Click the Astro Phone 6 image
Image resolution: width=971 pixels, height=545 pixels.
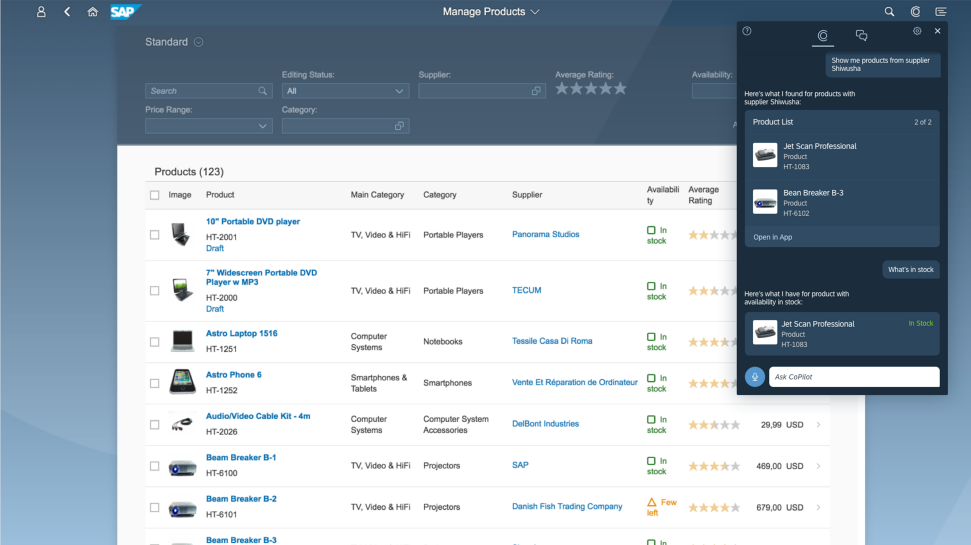coord(183,382)
